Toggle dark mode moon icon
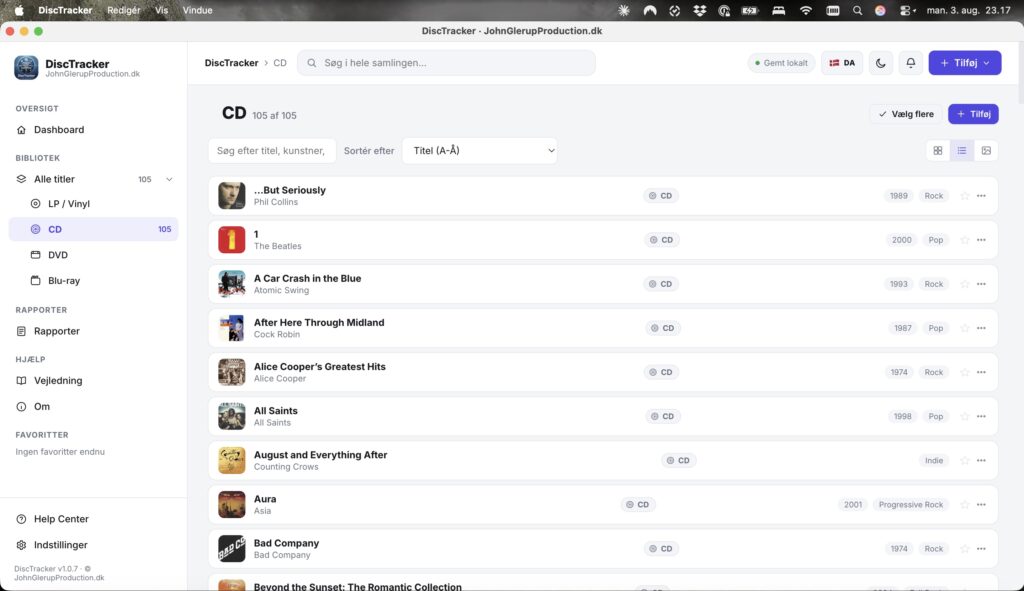Screen dimensions: 1024x591 (881, 63)
